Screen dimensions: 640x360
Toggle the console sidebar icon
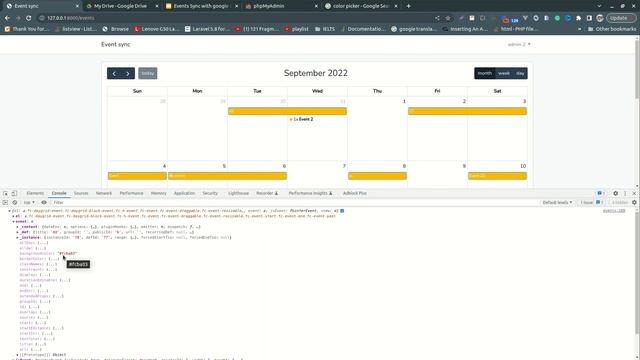tap(5, 202)
